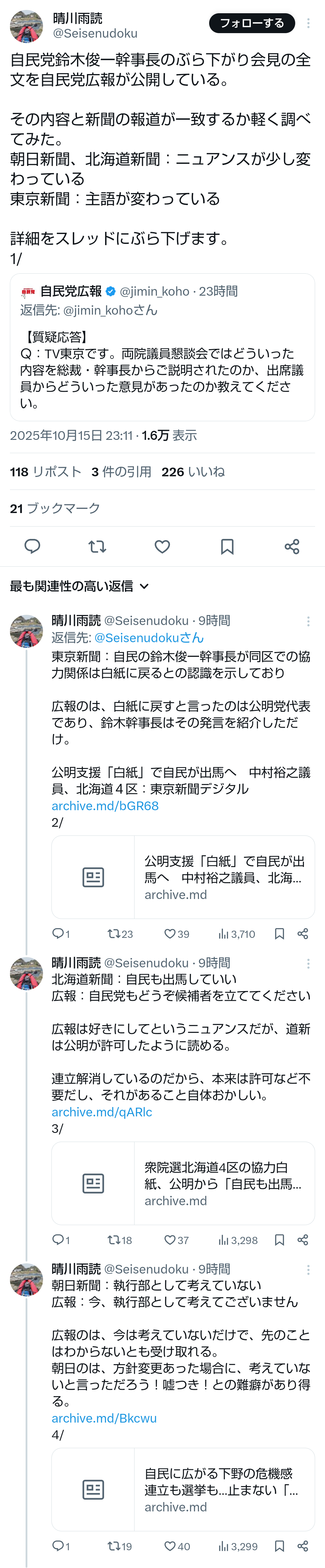Screen dimensions: 325x1568
Task: Open the main post's three-dot menu
Action: tap(308, 23)
